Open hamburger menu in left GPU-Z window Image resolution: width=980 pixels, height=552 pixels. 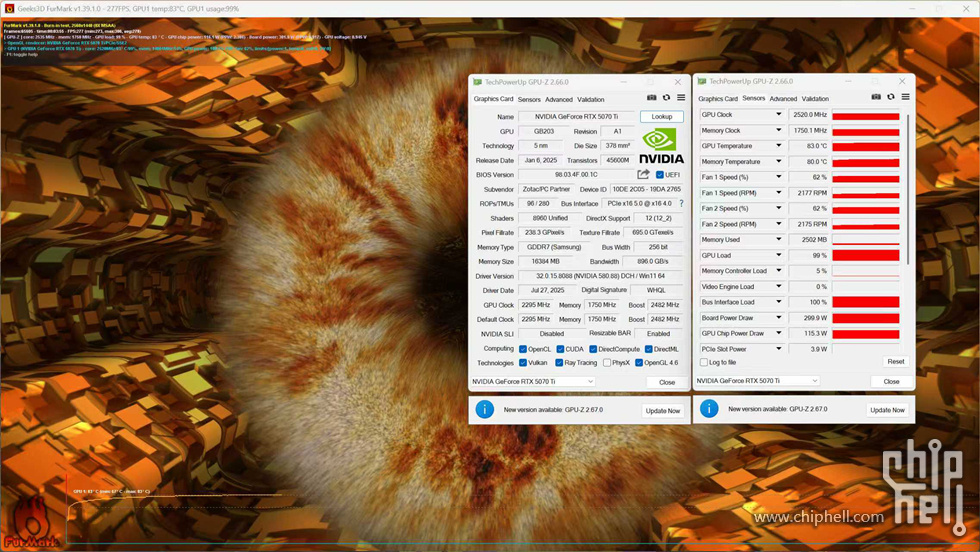coord(681,98)
